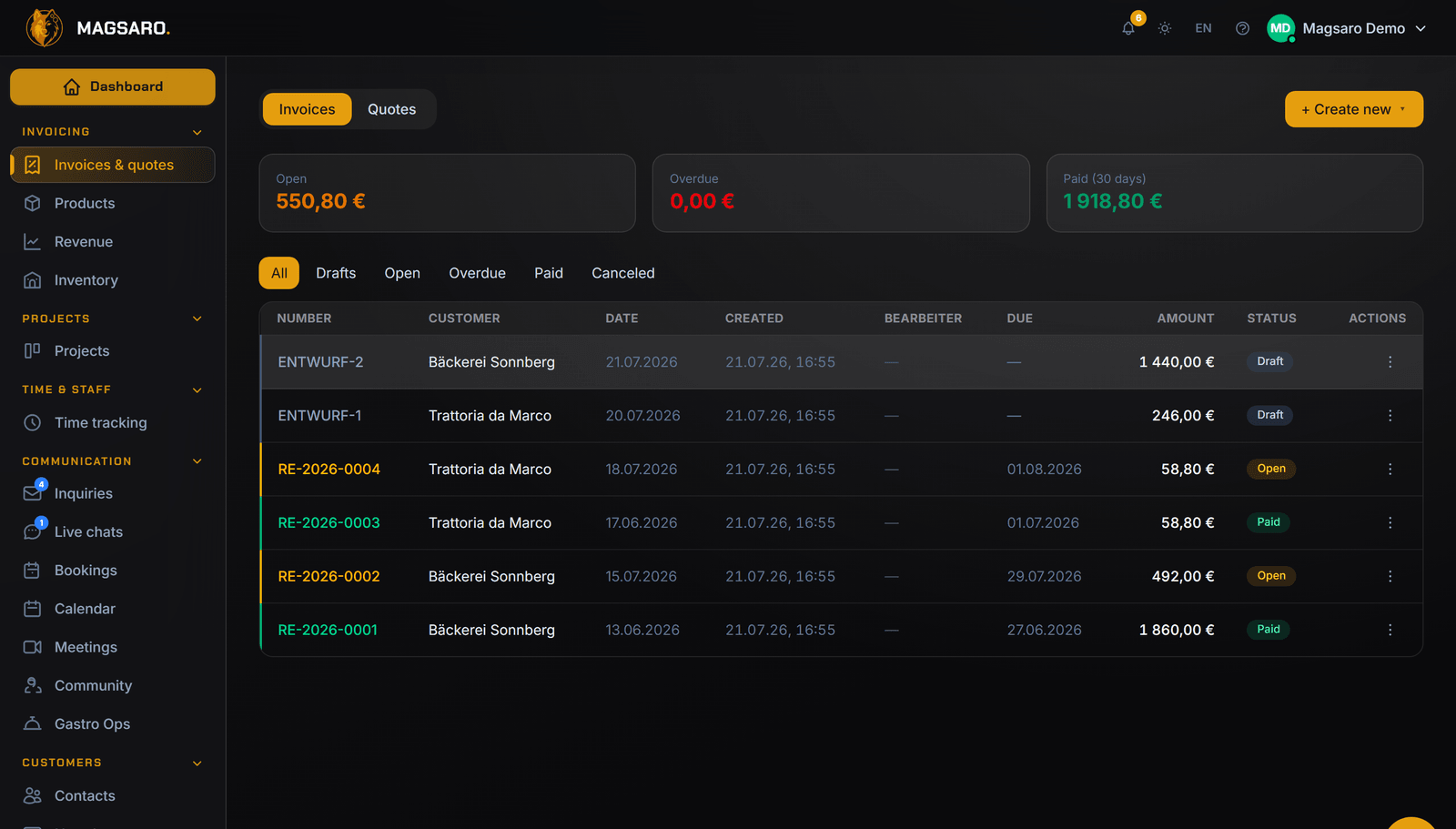Collapse the Communication sidebar section

pos(197,461)
